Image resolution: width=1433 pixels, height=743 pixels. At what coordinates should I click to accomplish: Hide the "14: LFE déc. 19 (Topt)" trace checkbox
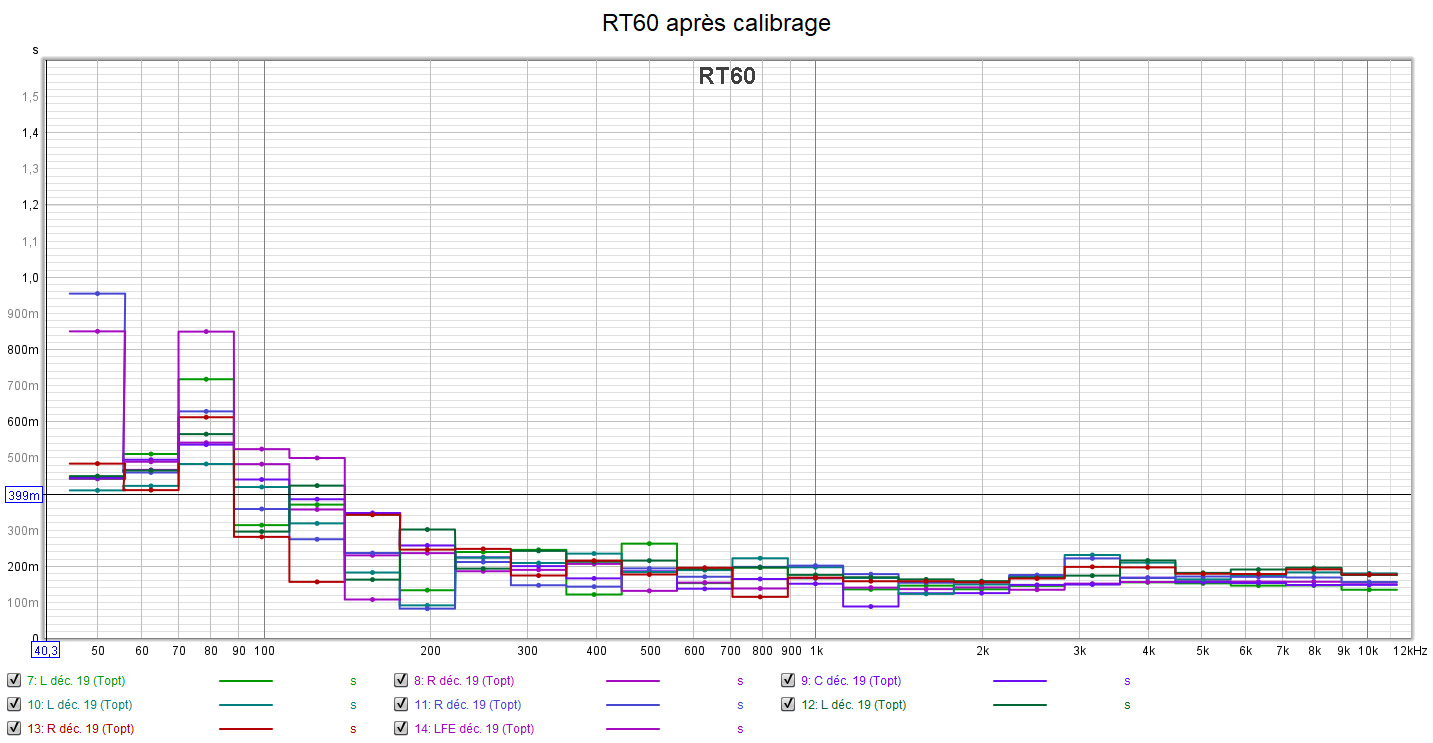point(402,728)
